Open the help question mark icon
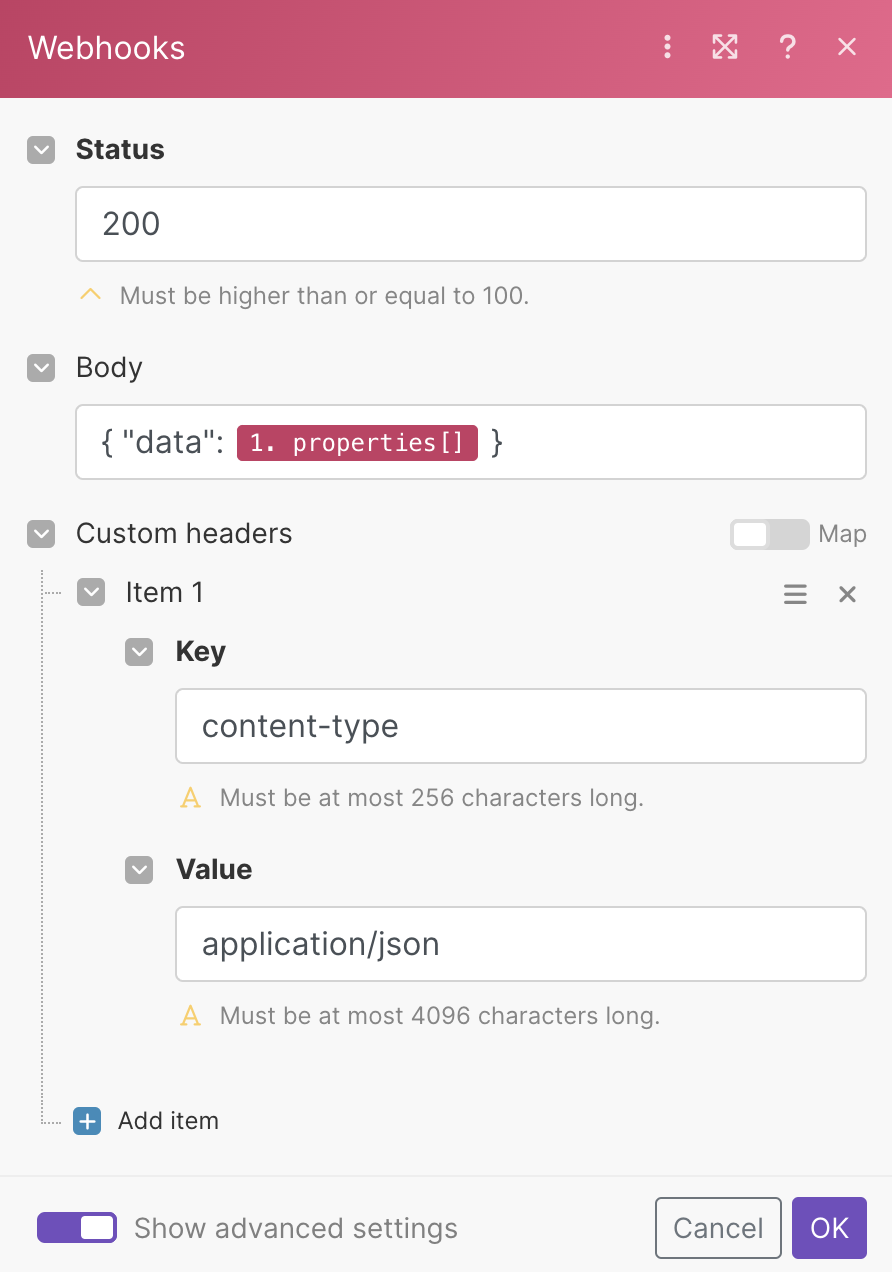 click(x=788, y=47)
